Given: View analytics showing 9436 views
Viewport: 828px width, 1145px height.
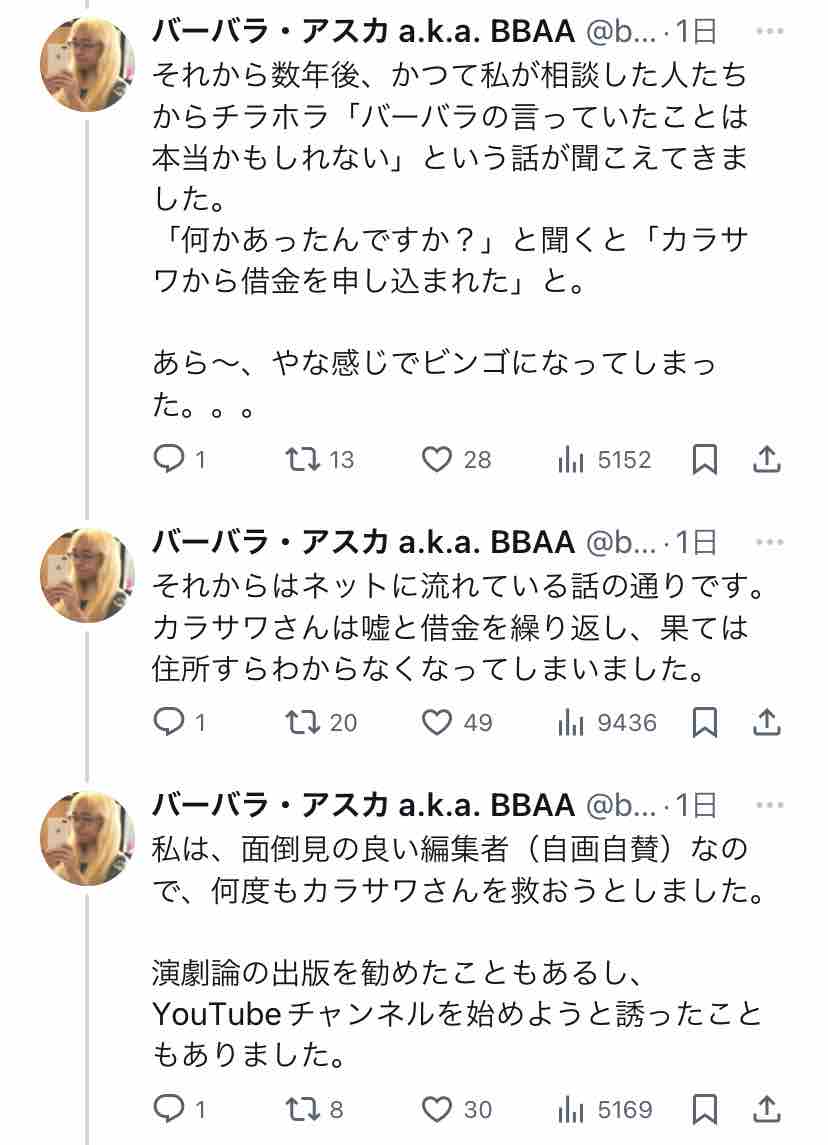Looking at the screenshot, I should coord(606,721).
